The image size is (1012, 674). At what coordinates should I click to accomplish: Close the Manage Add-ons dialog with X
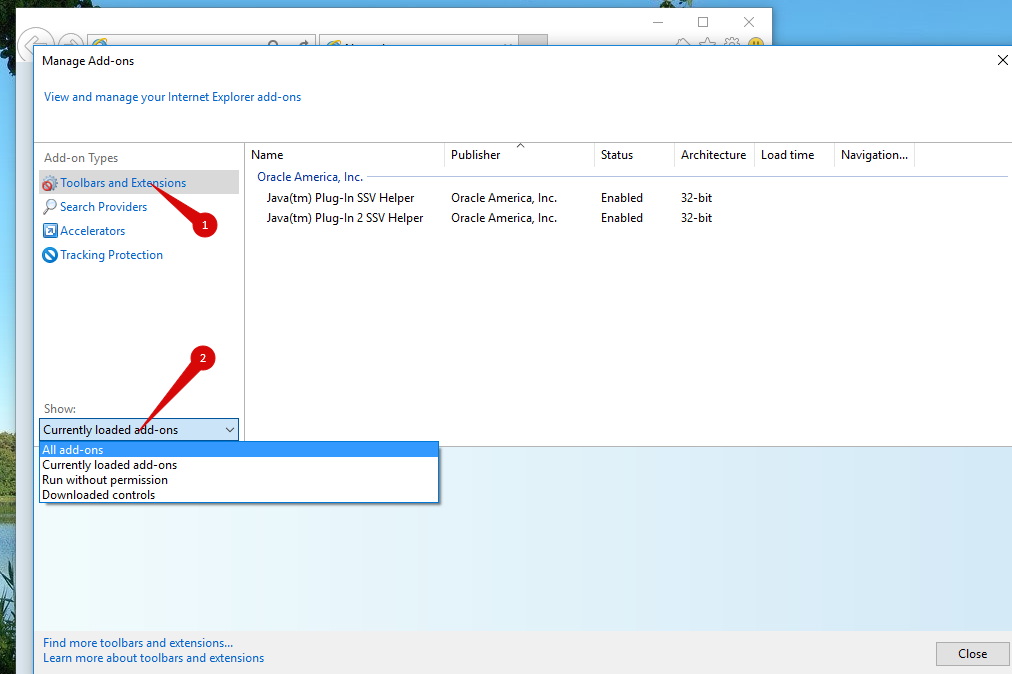click(x=1002, y=60)
